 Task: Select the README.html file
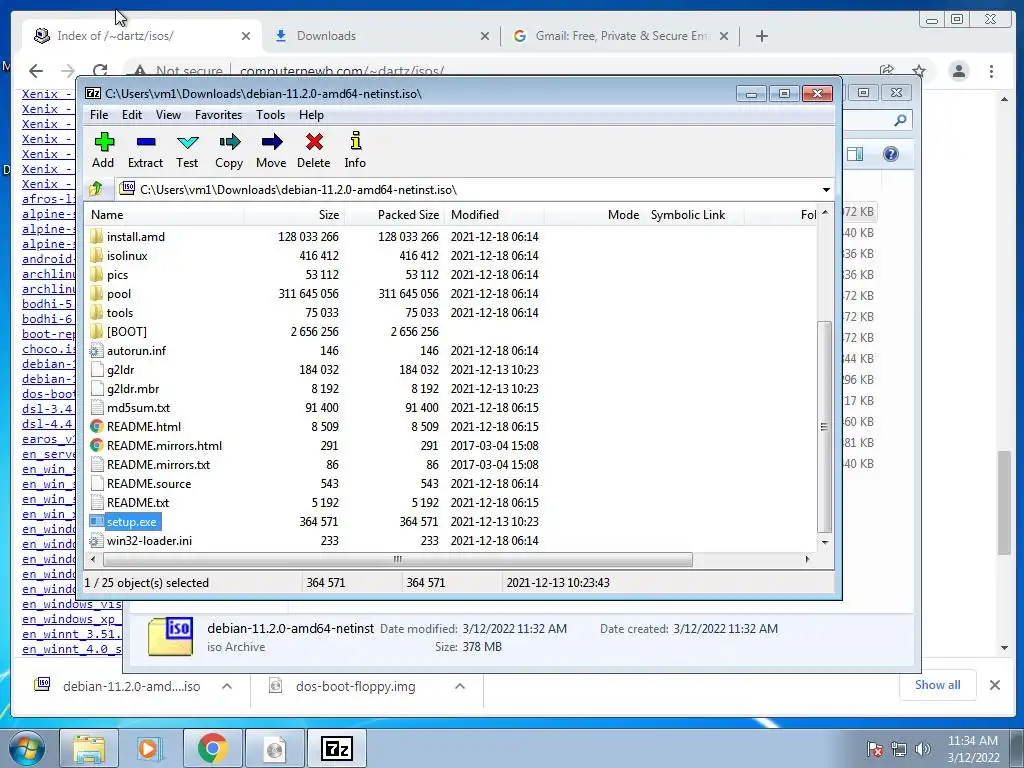point(144,426)
